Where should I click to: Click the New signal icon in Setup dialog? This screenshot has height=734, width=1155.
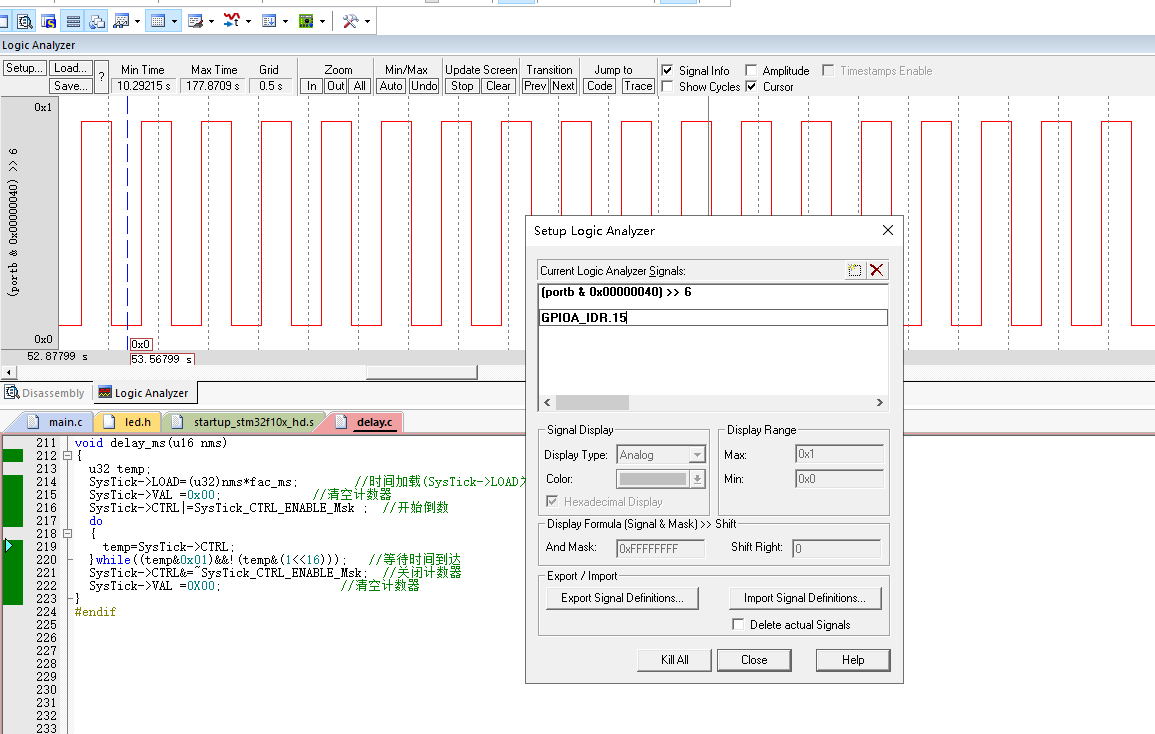(x=854, y=270)
